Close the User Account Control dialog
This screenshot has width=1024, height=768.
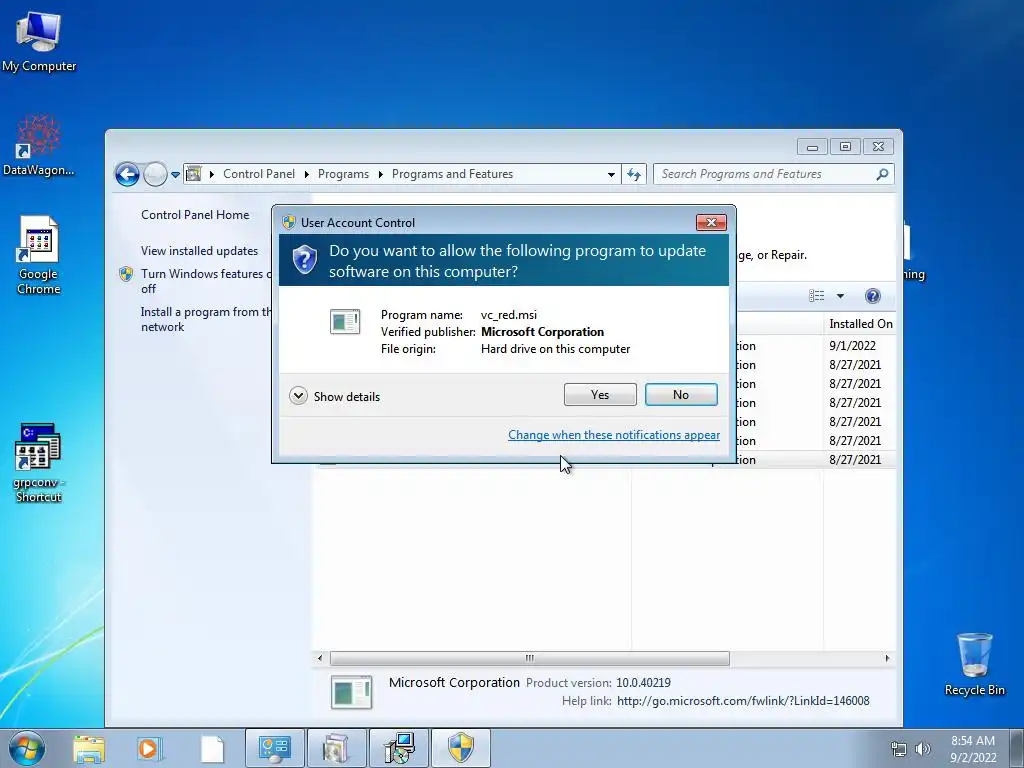(711, 223)
